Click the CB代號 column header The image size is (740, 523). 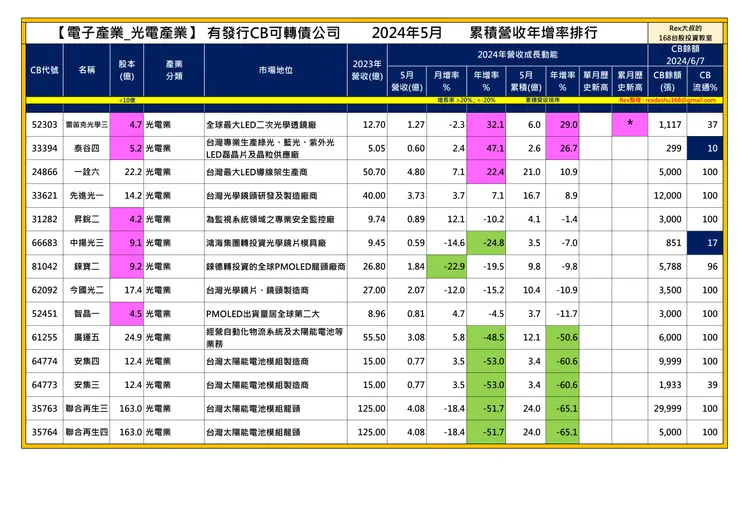(x=44, y=70)
